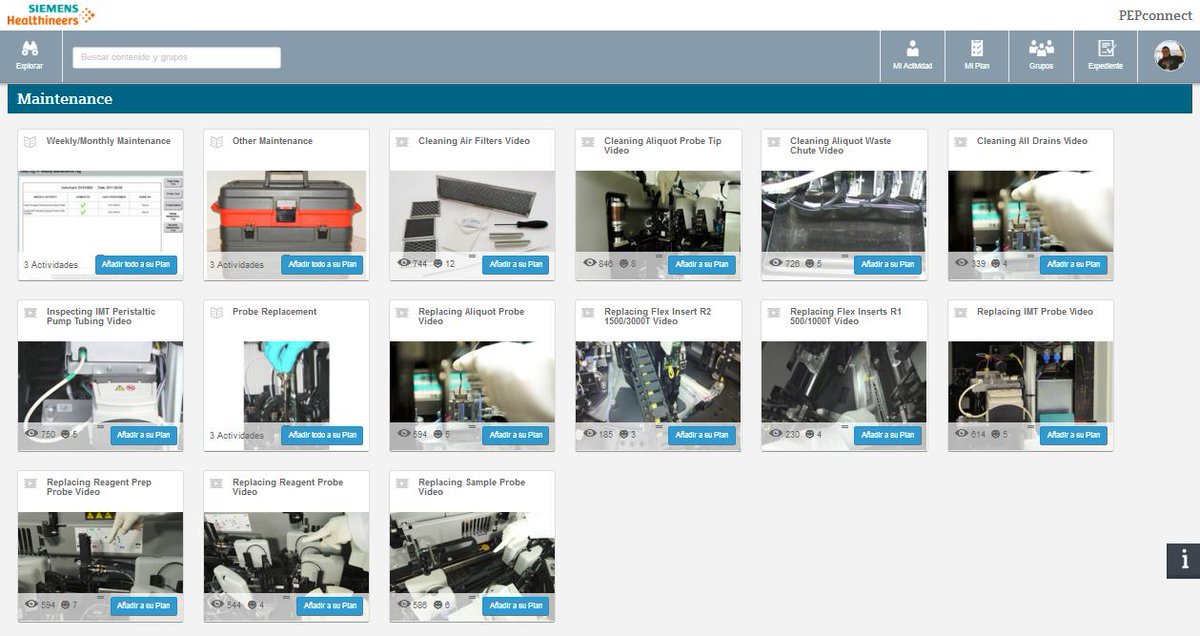1200x636 pixels.
Task: Click the Maintenance section header
Action: pos(600,99)
